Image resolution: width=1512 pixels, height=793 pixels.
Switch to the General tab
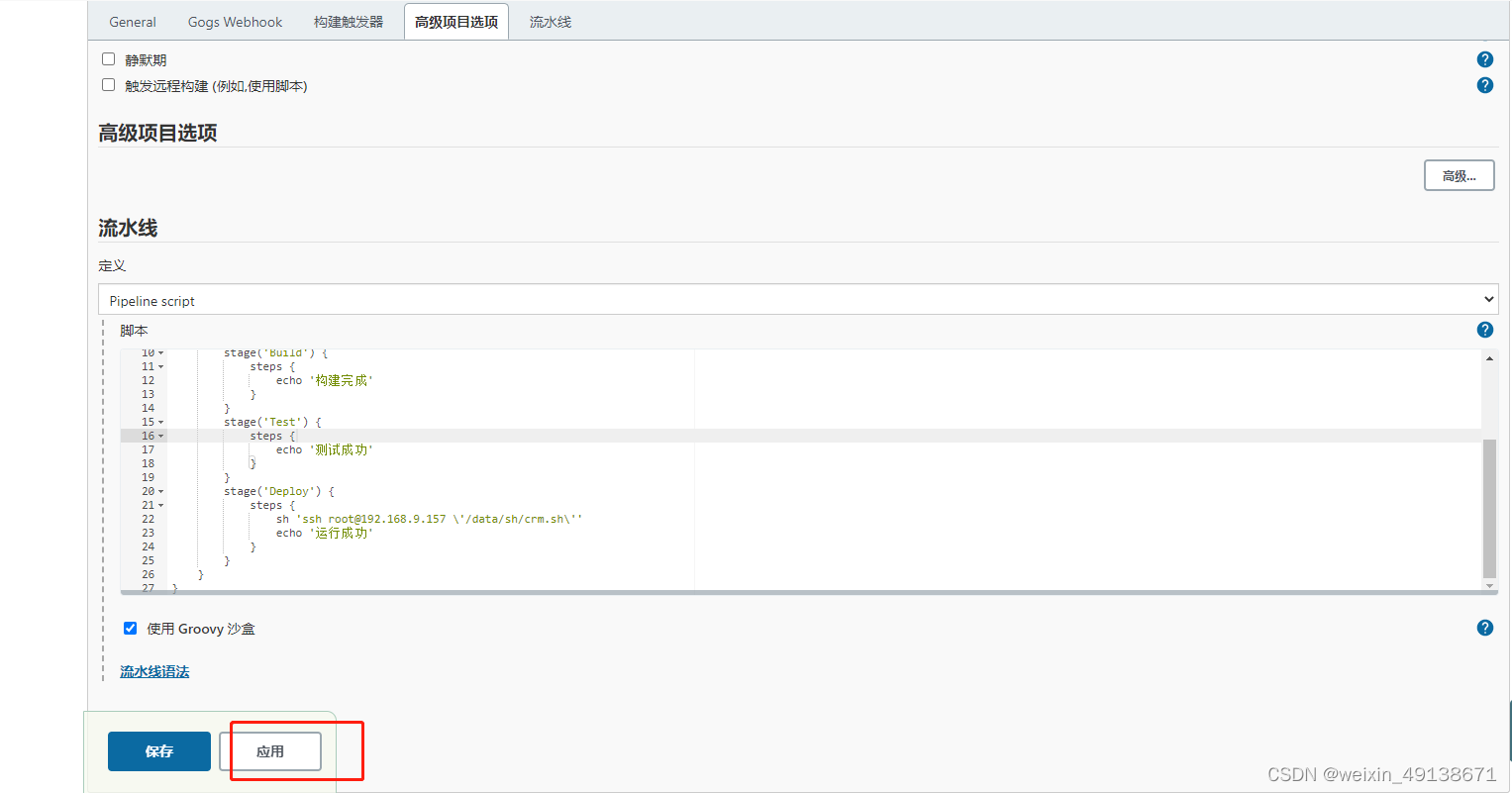coord(133,22)
